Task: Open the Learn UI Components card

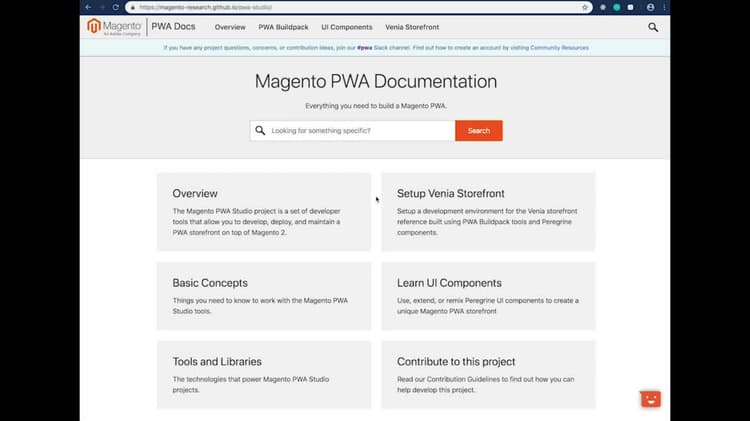Action: [488, 296]
